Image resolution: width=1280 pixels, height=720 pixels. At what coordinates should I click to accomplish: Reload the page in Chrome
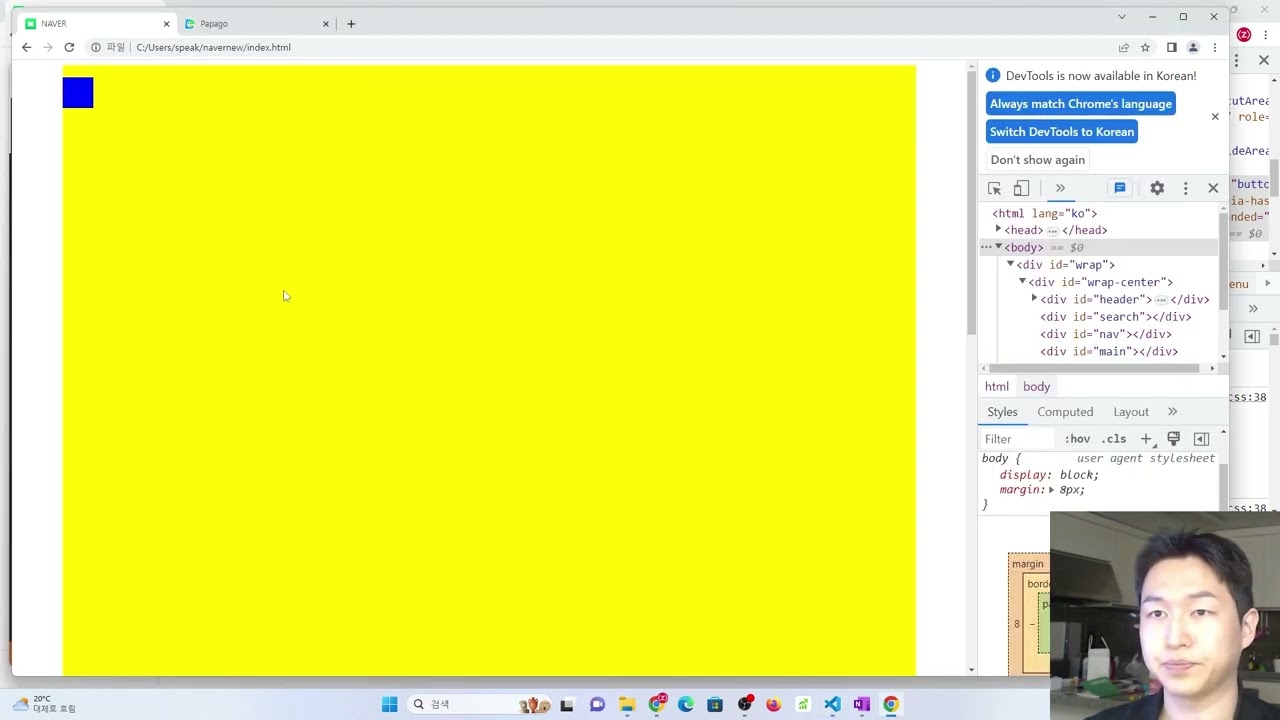coord(69,47)
